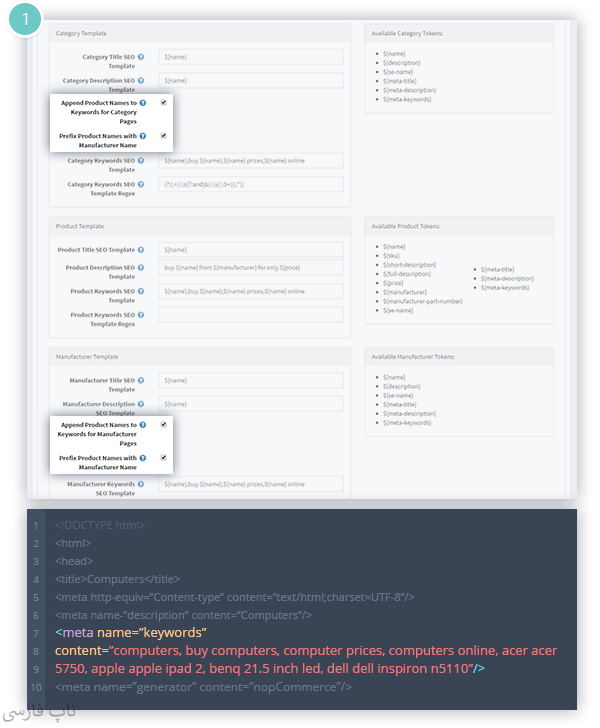Click help icon beside Manufacturer Keywords SEO Template
Screen dimensions: 600x728
click(141, 484)
